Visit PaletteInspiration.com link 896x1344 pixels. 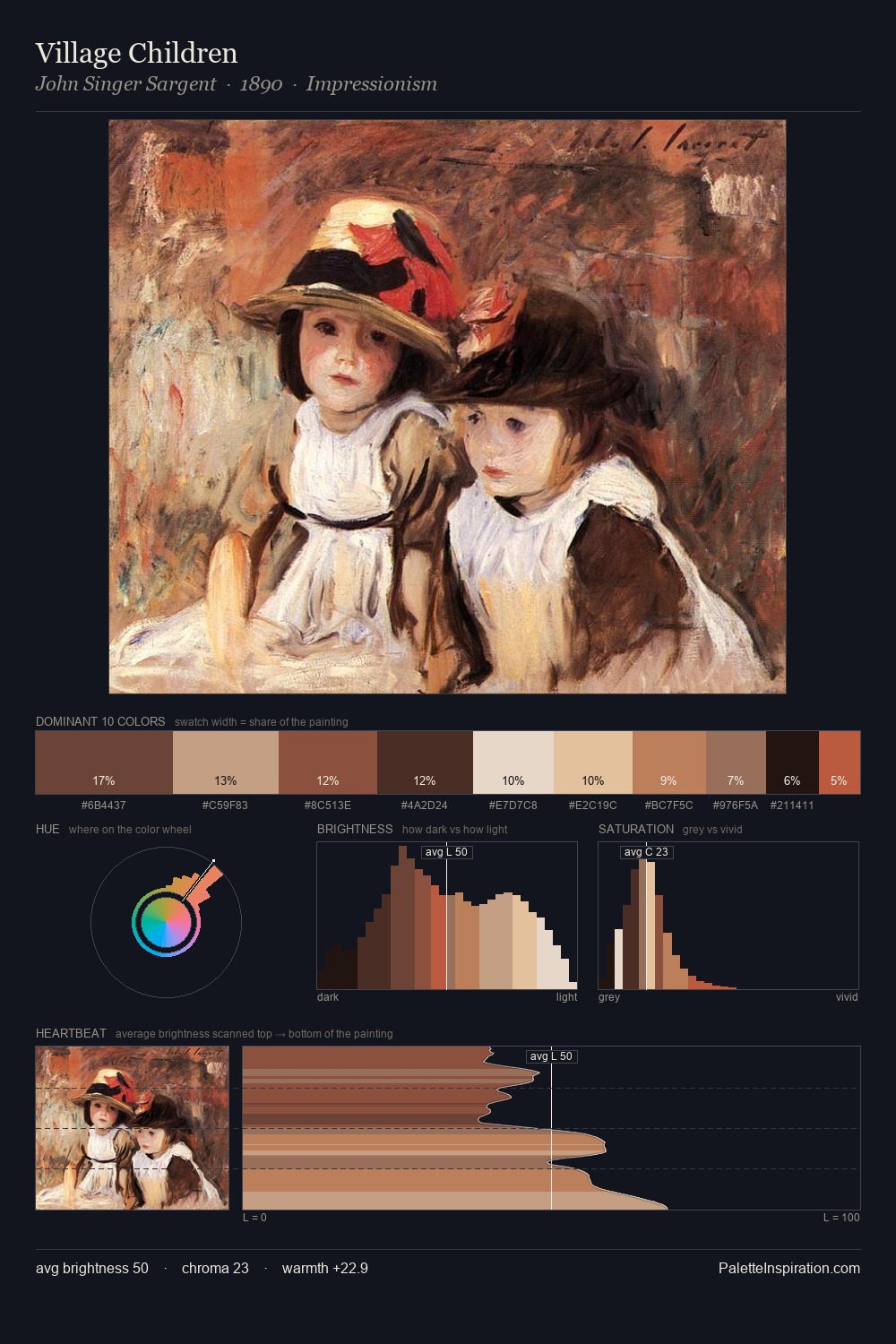coord(789,1268)
